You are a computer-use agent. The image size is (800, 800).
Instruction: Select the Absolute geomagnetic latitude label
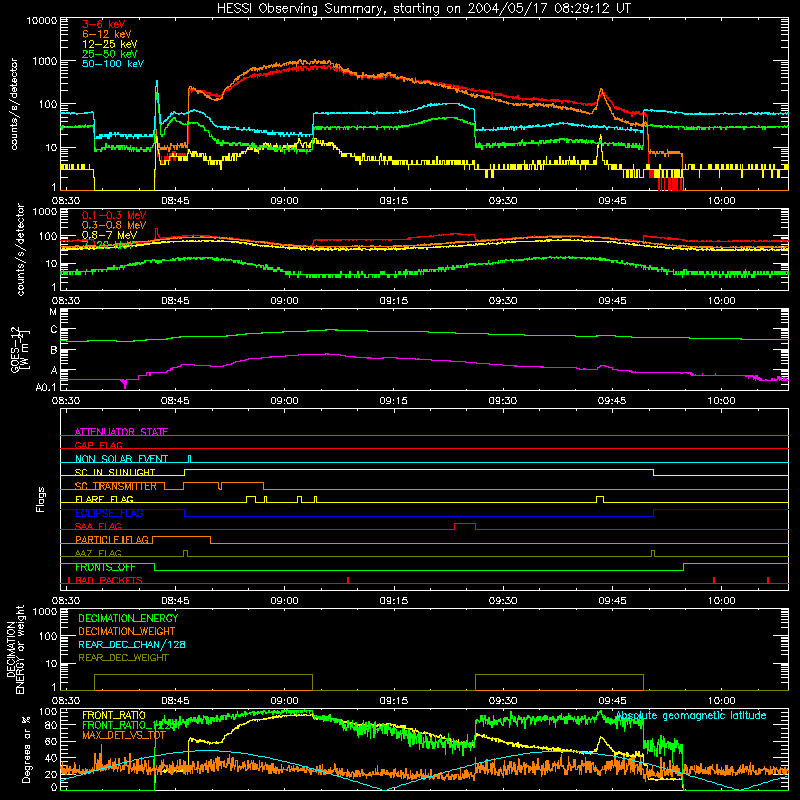(x=691, y=715)
